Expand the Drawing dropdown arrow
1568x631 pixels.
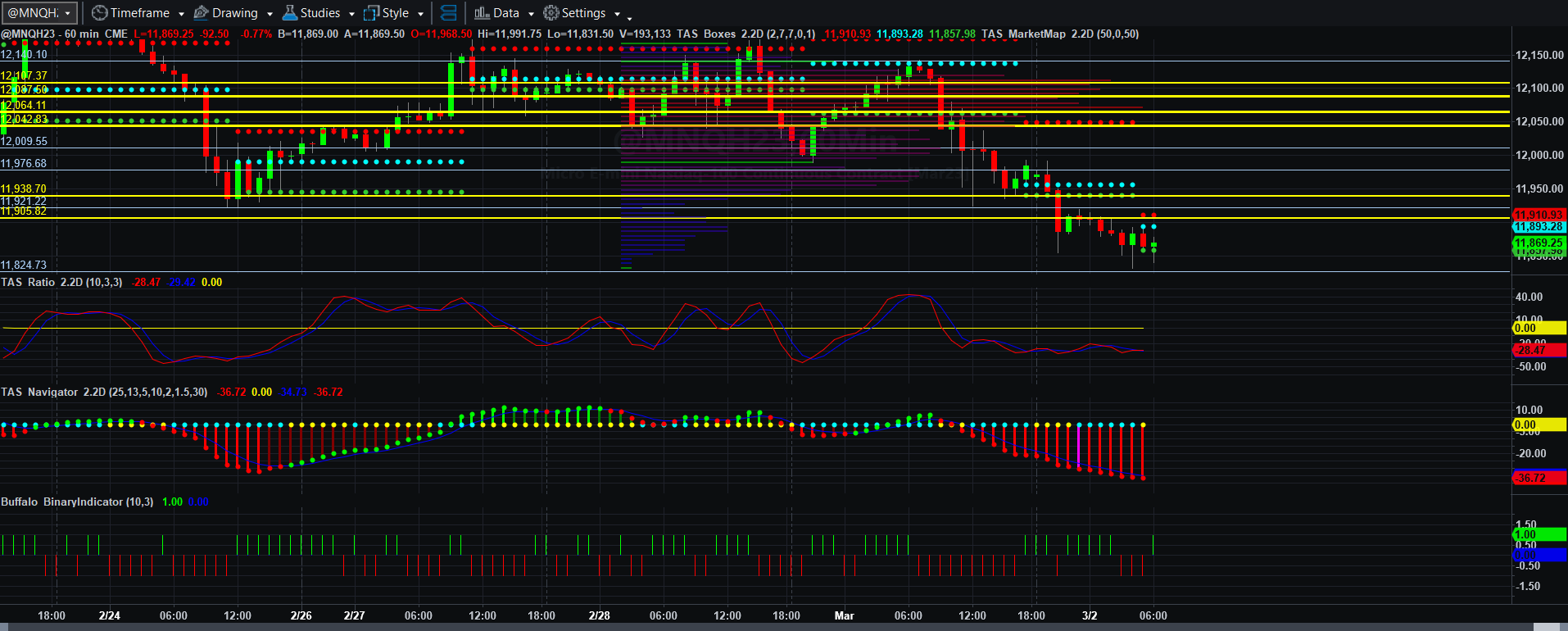point(268,14)
